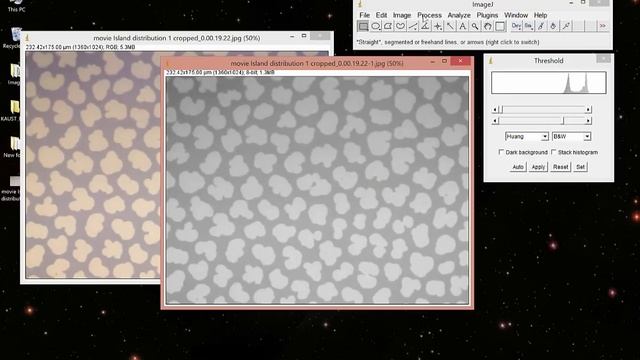Select the Oval selection tool
Image resolution: width=640 pixels, height=360 pixels.
[x=375, y=27]
